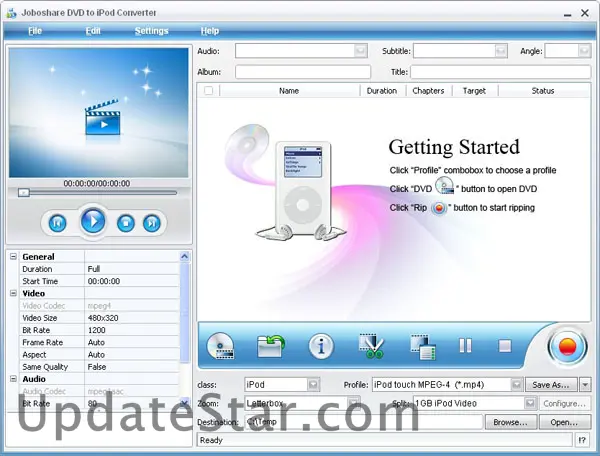Toggle the select-all checkbox in list header
Image resolution: width=600 pixels, height=456 pixels.
(x=209, y=91)
